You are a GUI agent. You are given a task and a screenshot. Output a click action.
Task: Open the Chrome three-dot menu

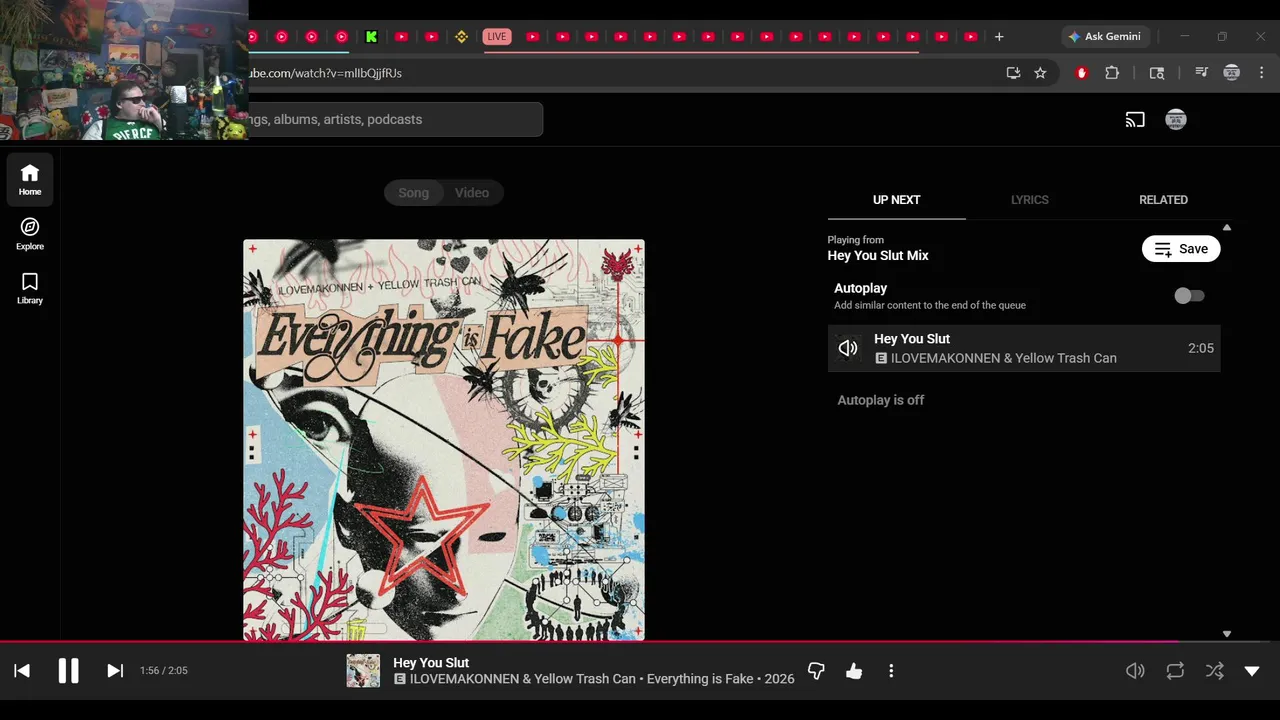(1262, 73)
